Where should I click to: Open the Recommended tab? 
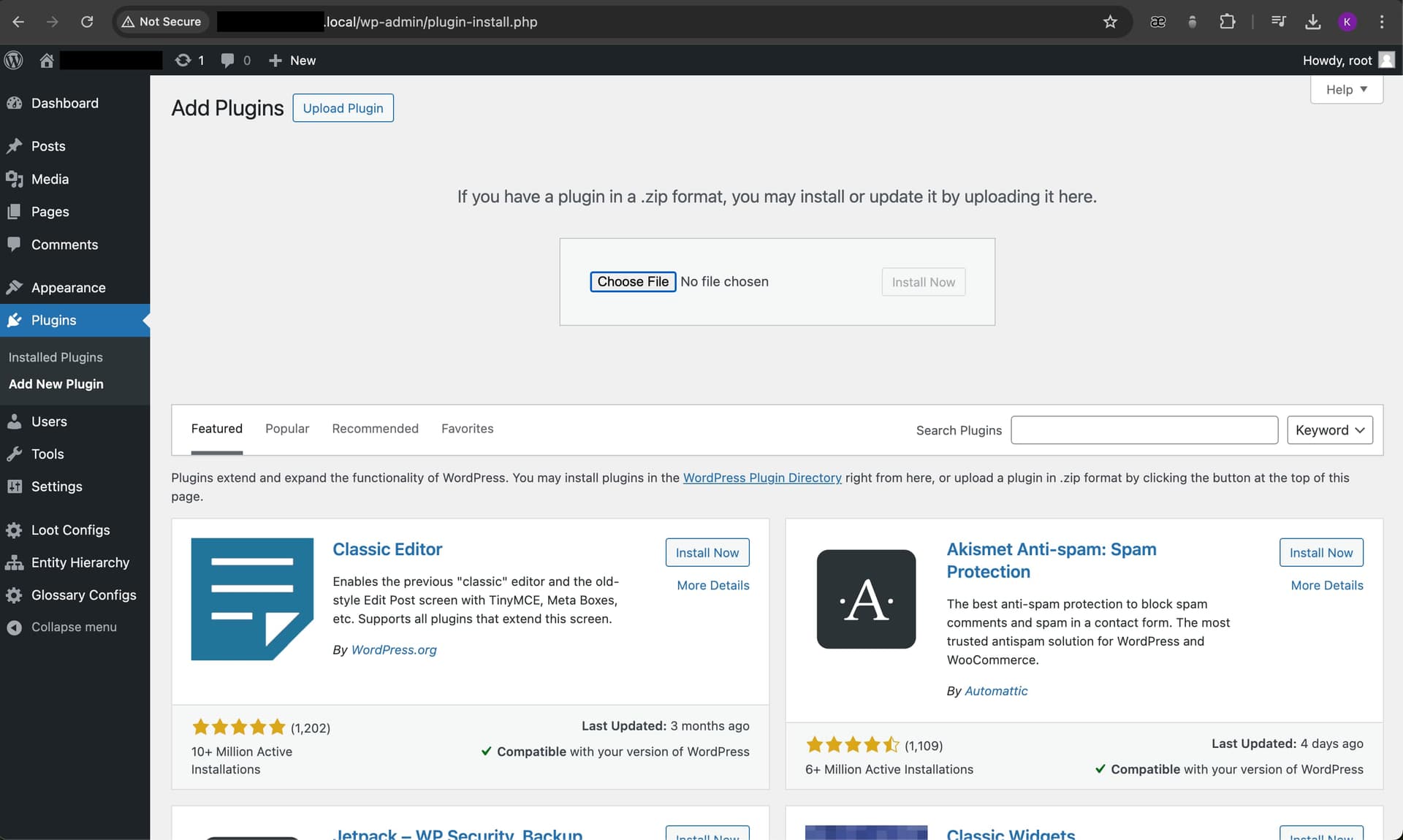coord(375,429)
